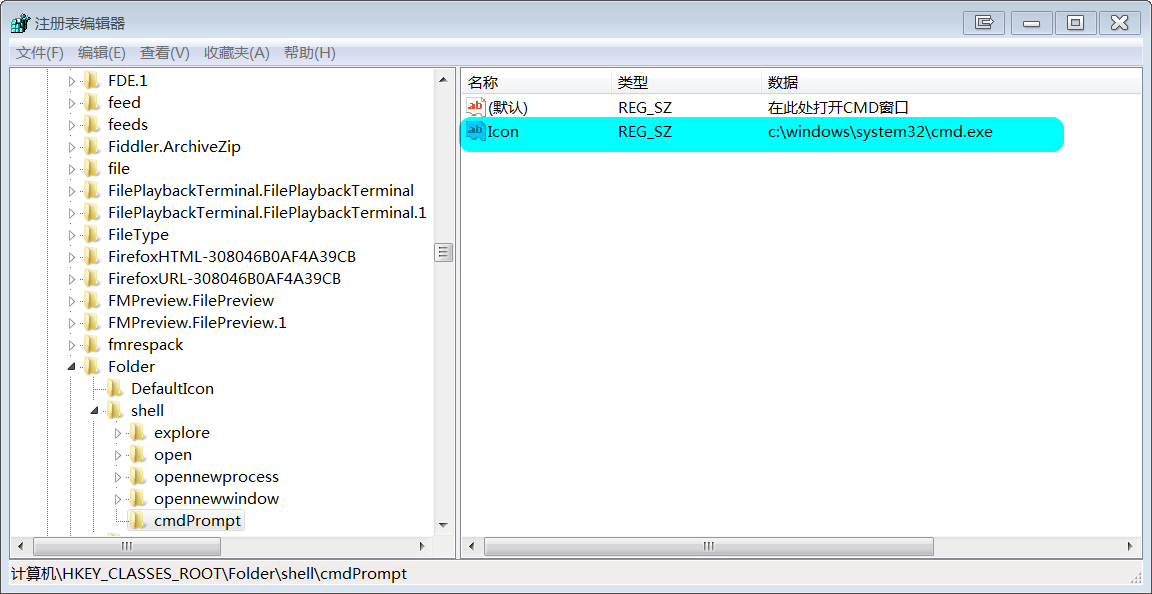Collapse the Folder key
Image resolution: width=1152 pixels, height=594 pixels.
[72, 367]
